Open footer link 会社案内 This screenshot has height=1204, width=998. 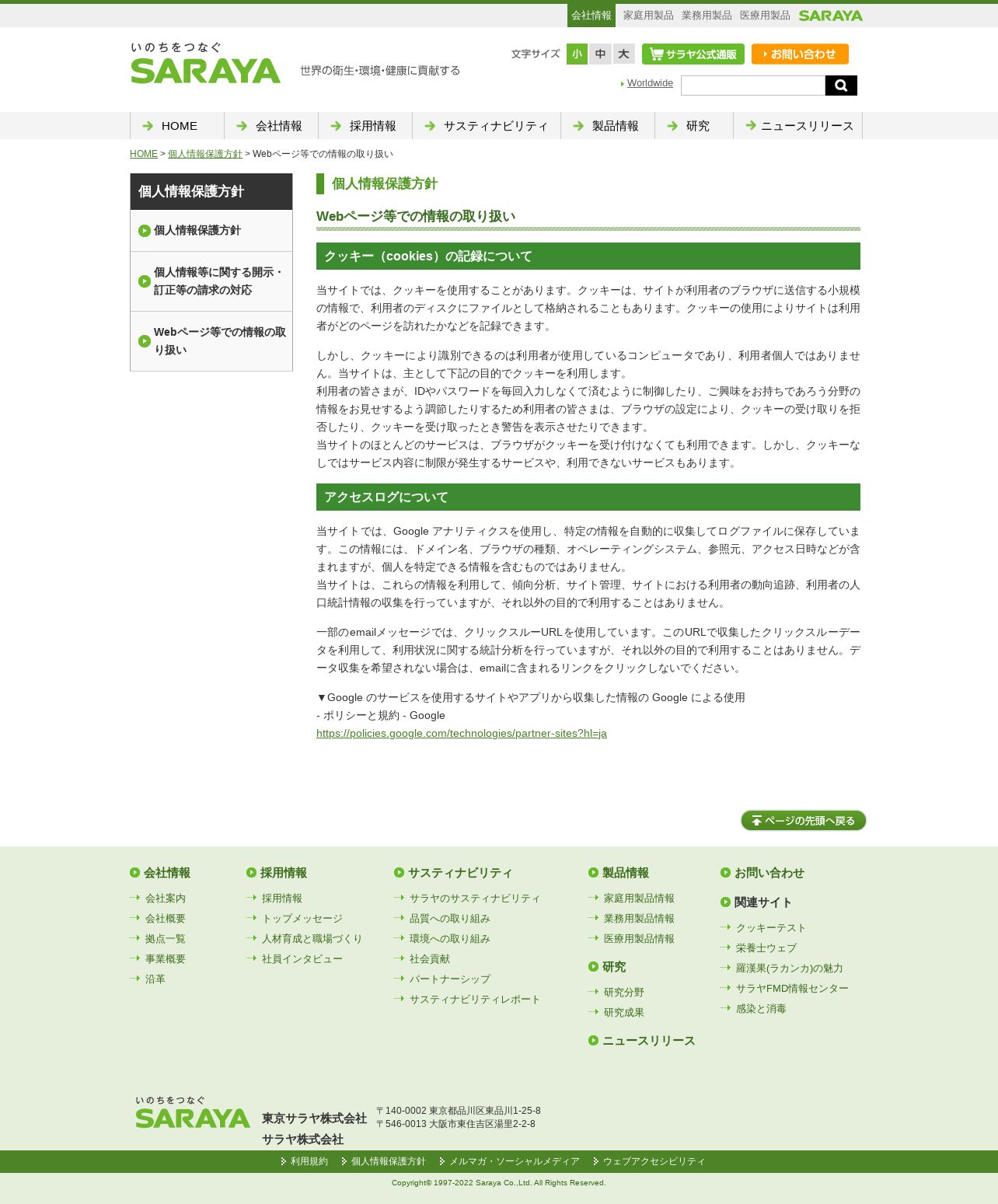(x=166, y=898)
